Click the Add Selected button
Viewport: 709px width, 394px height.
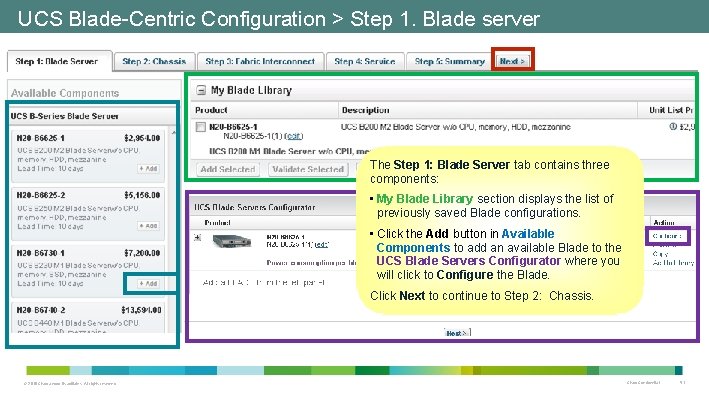click(x=228, y=169)
